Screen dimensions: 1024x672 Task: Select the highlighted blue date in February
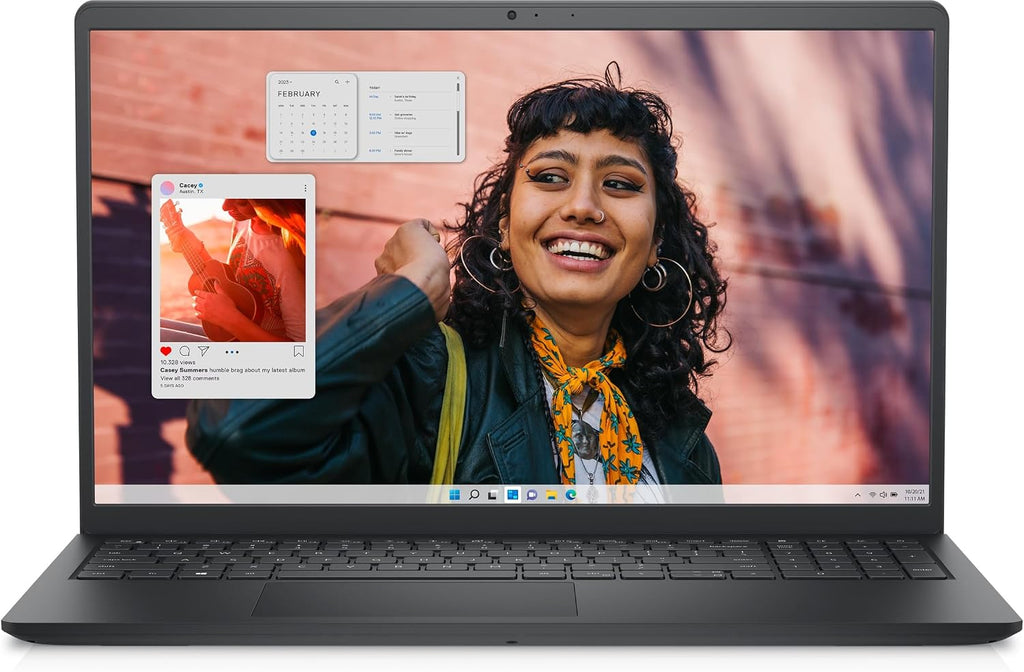[313, 133]
